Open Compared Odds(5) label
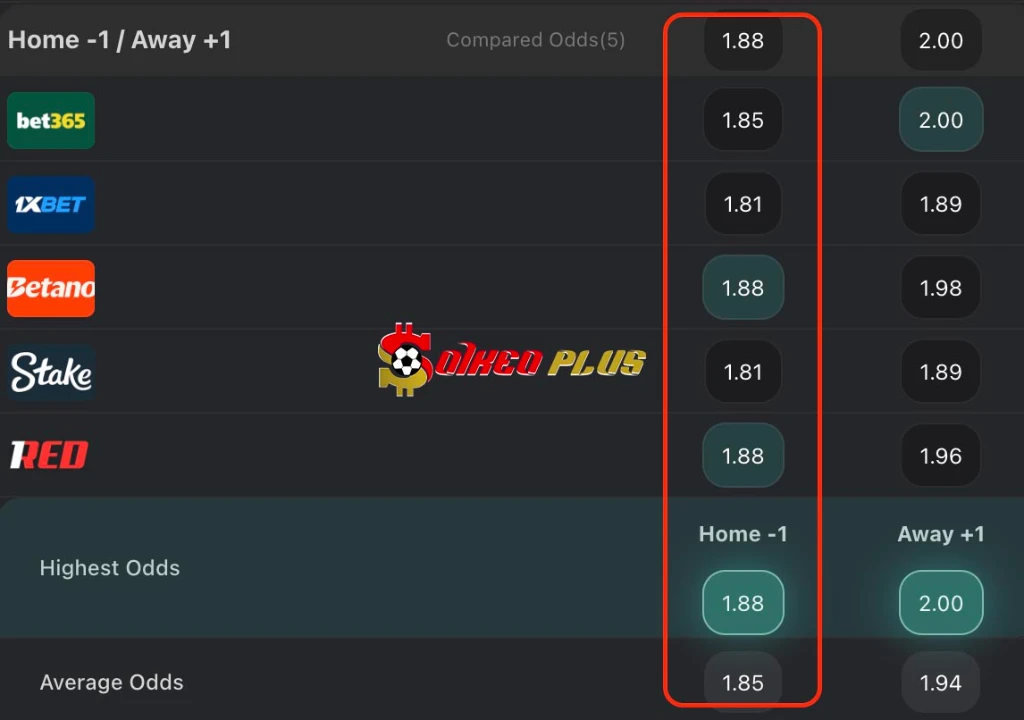Image resolution: width=1024 pixels, height=720 pixels. (536, 40)
